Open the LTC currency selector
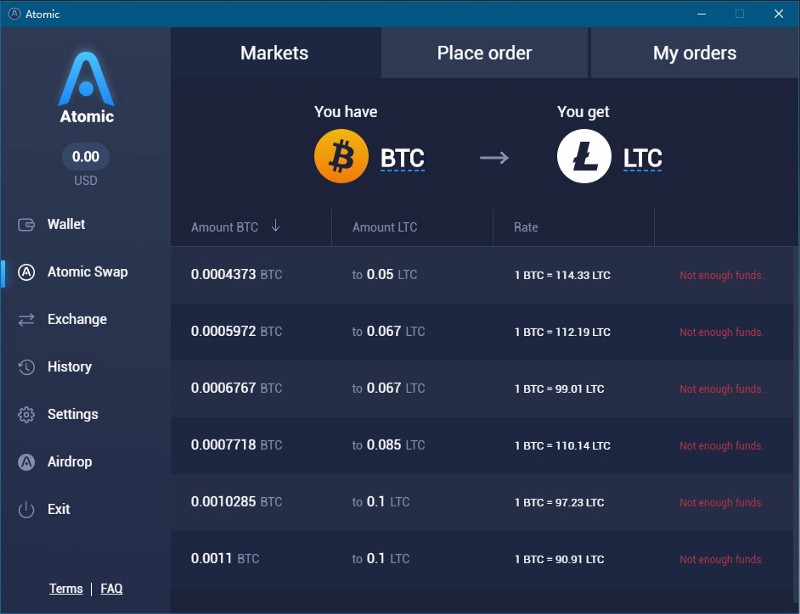 pyautogui.click(x=642, y=159)
